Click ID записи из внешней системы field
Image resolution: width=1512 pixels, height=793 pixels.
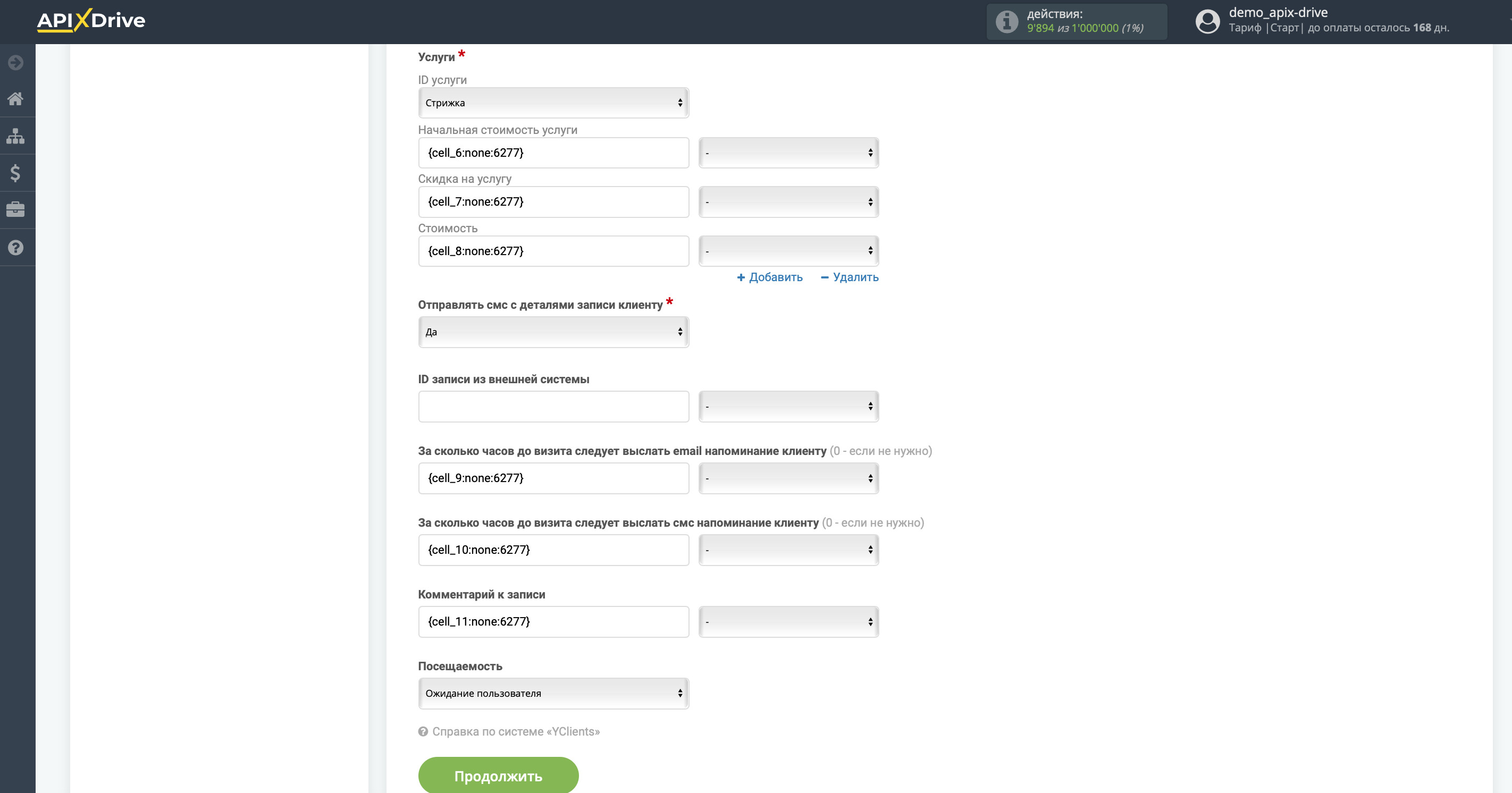pyautogui.click(x=552, y=406)
